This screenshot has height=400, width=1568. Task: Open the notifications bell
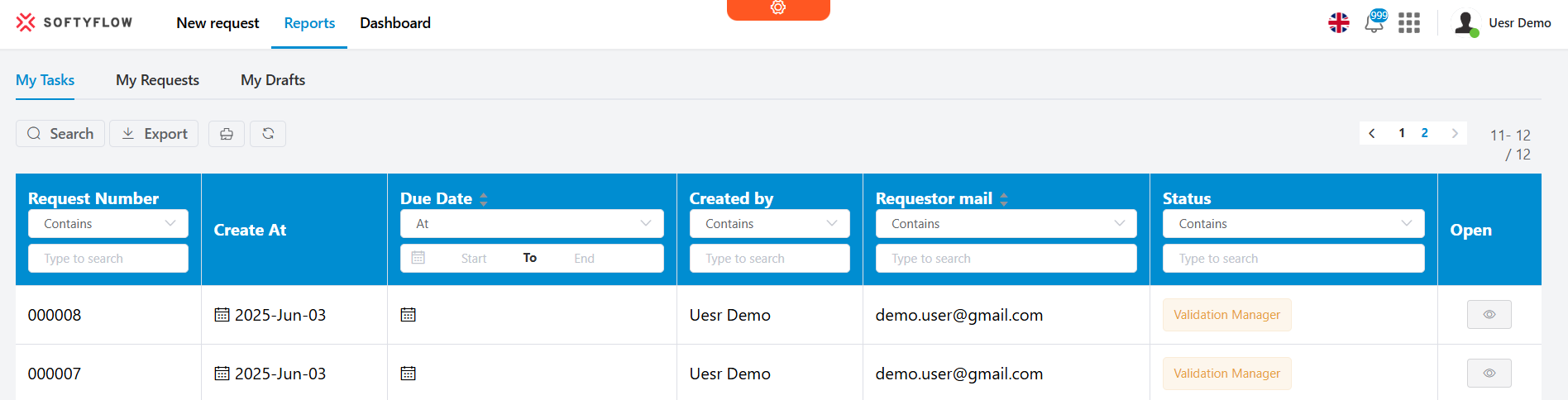coord(1374,22)
